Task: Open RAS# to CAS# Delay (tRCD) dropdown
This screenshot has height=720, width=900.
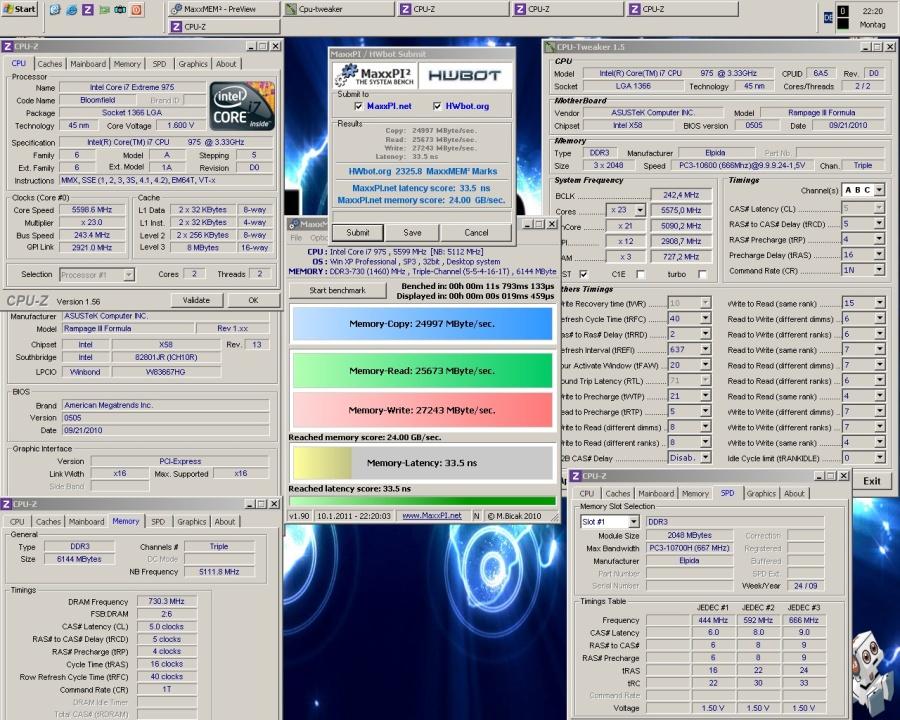Action: coord(879,224)
